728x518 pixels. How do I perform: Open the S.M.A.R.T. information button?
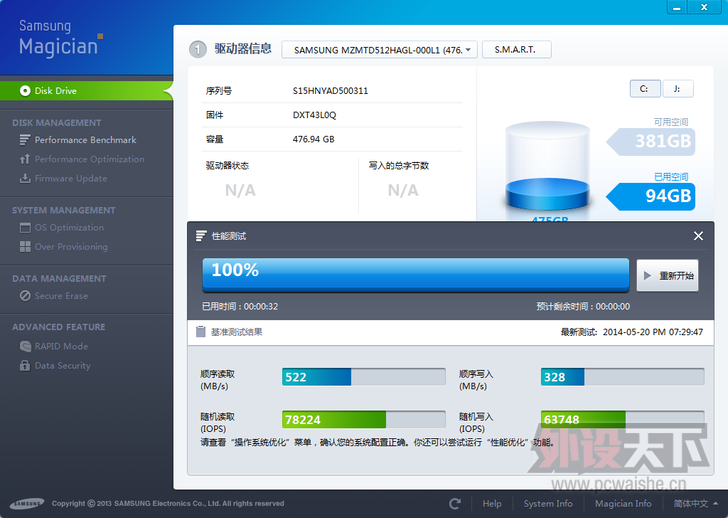pos(517,50)
